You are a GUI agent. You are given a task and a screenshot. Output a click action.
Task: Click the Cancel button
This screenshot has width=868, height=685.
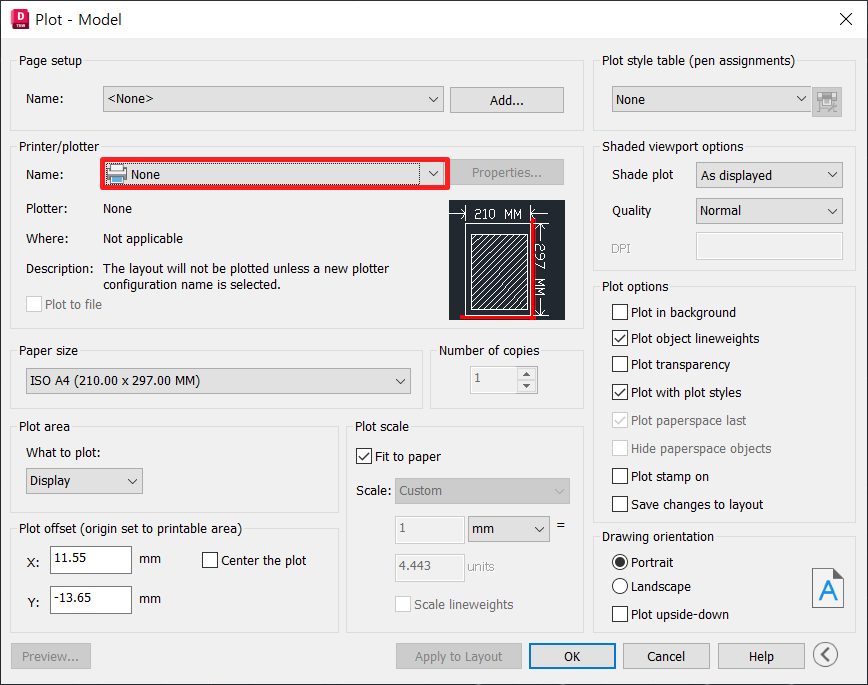pos(666,656)
